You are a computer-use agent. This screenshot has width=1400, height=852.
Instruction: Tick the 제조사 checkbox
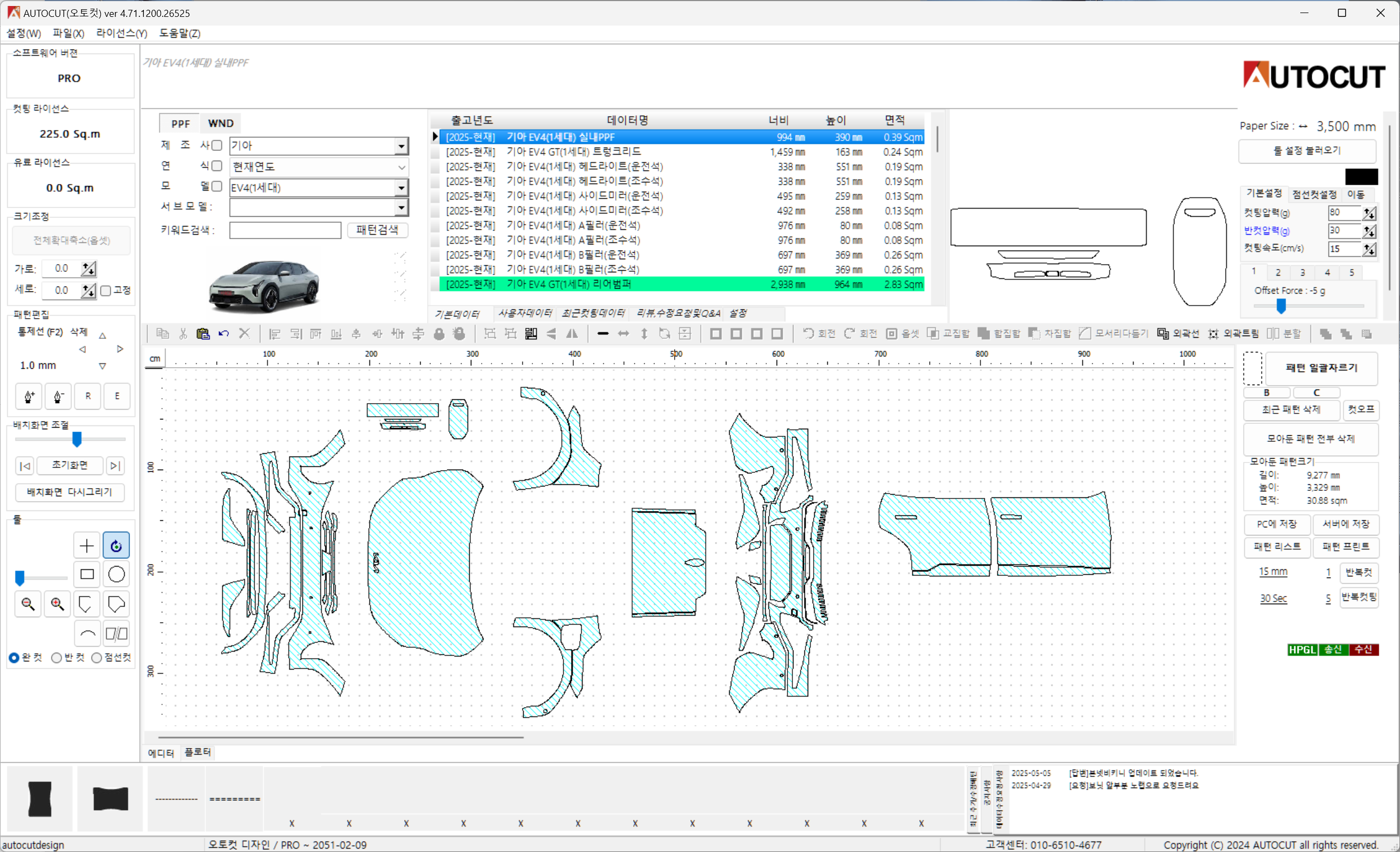click(216, 145)
